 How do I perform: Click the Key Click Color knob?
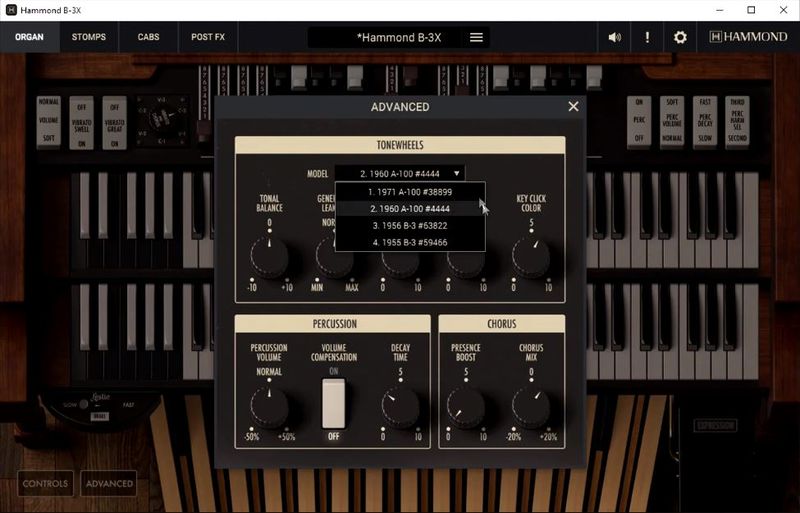click(x=531, y=257)
